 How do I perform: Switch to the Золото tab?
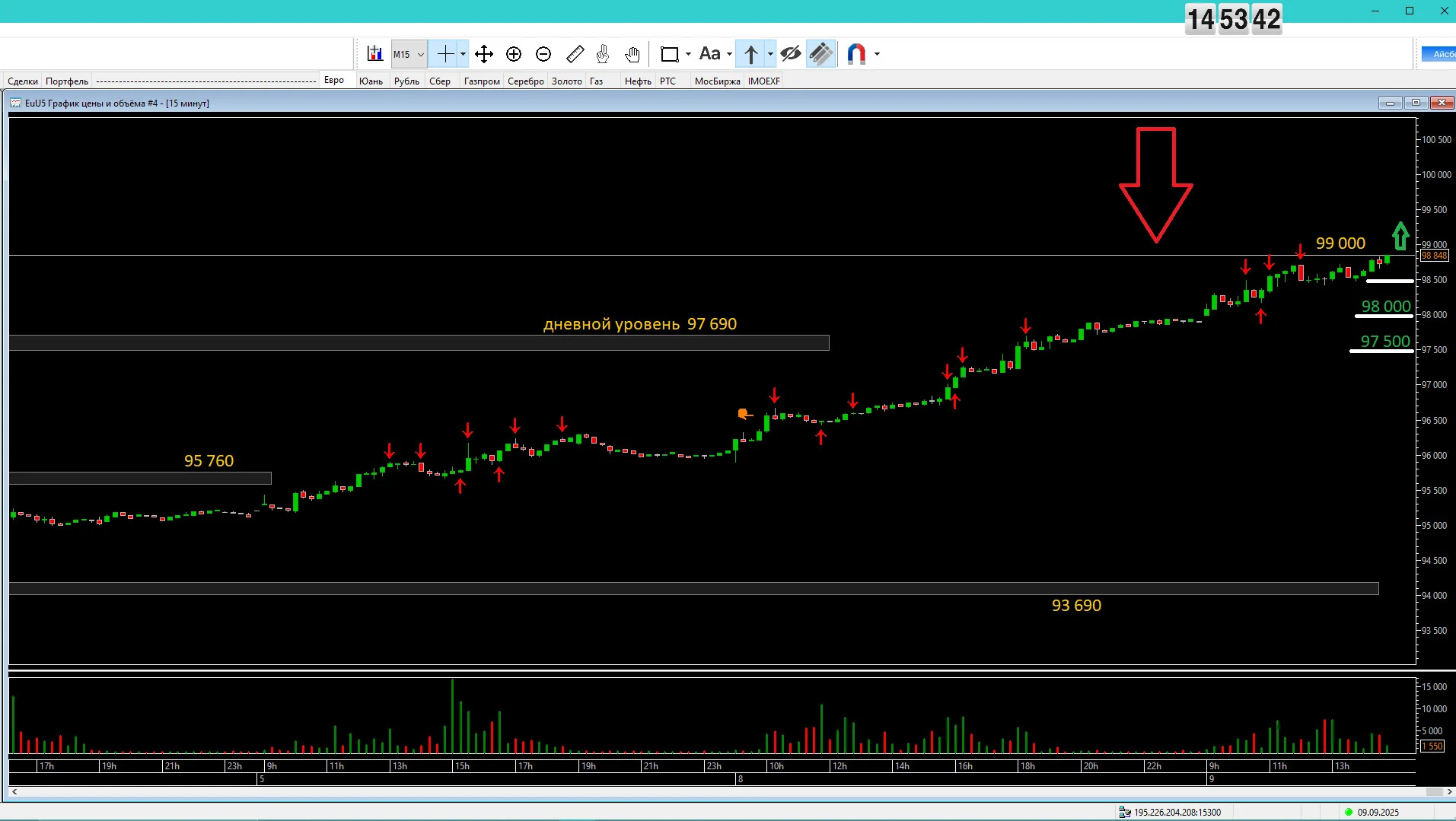point(567,81)
